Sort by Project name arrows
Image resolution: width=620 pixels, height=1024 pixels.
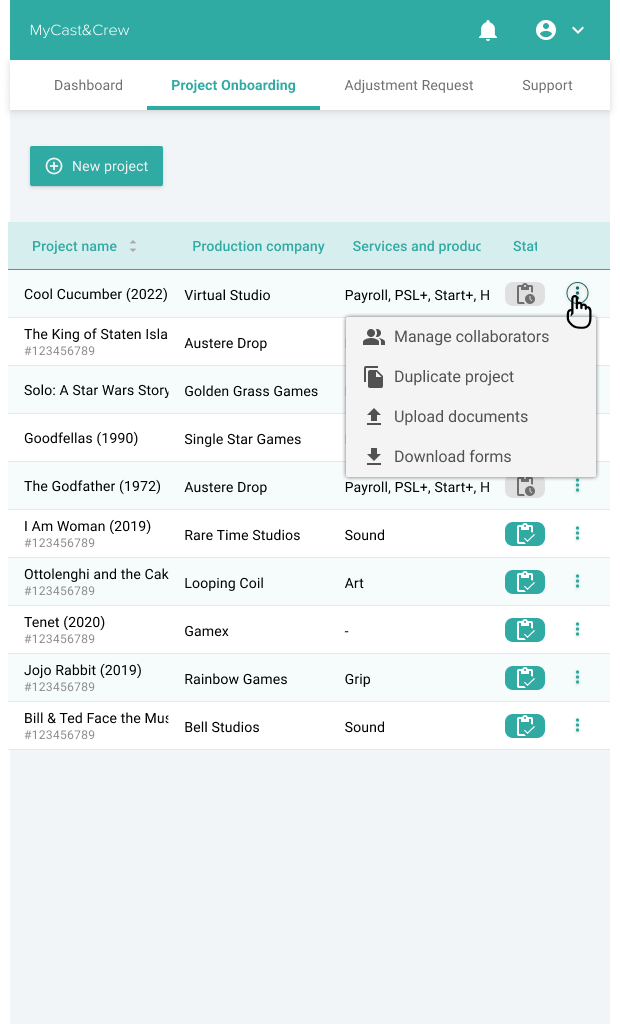coord(133,246)
